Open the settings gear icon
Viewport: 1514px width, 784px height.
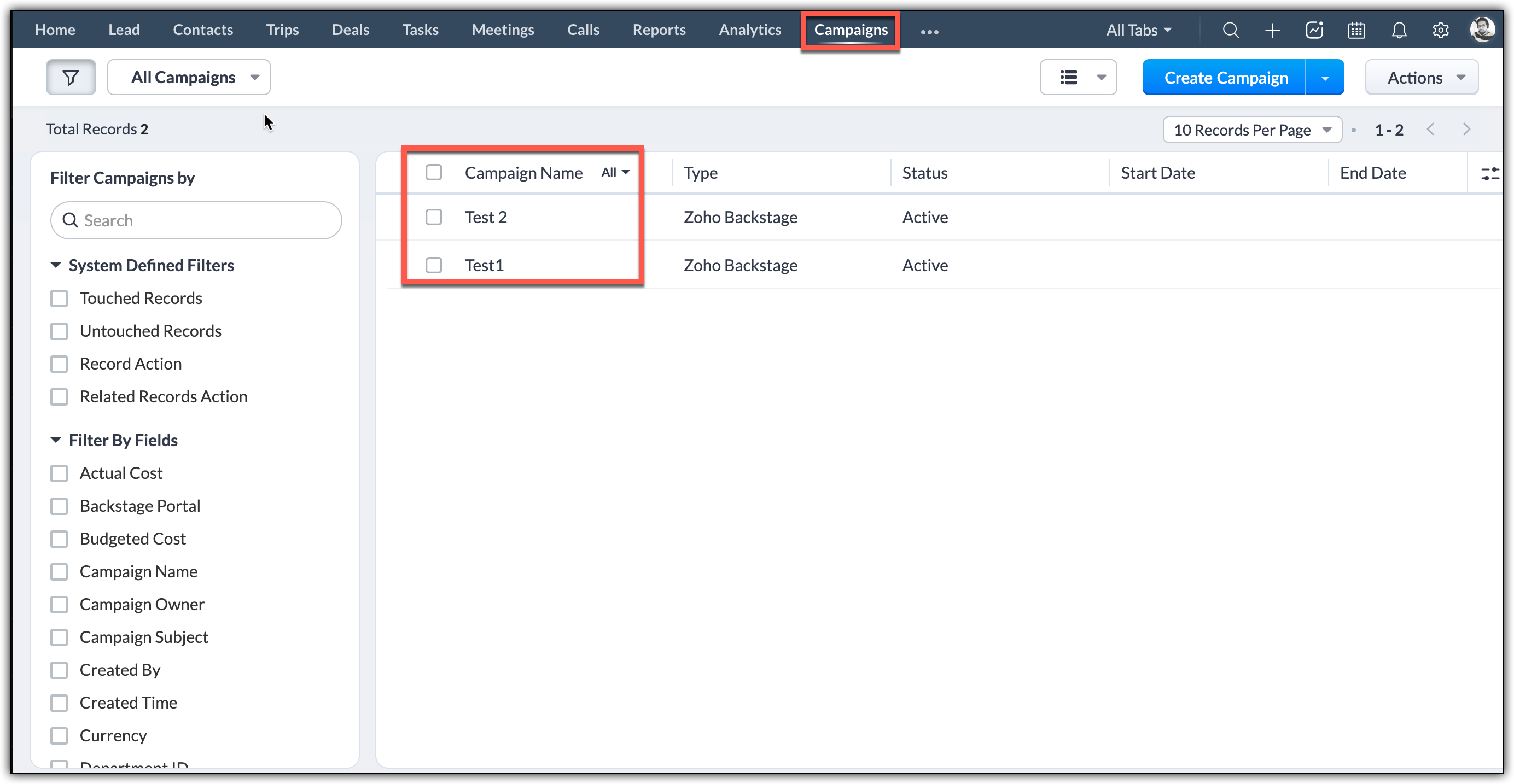[x=1441, y=30]
